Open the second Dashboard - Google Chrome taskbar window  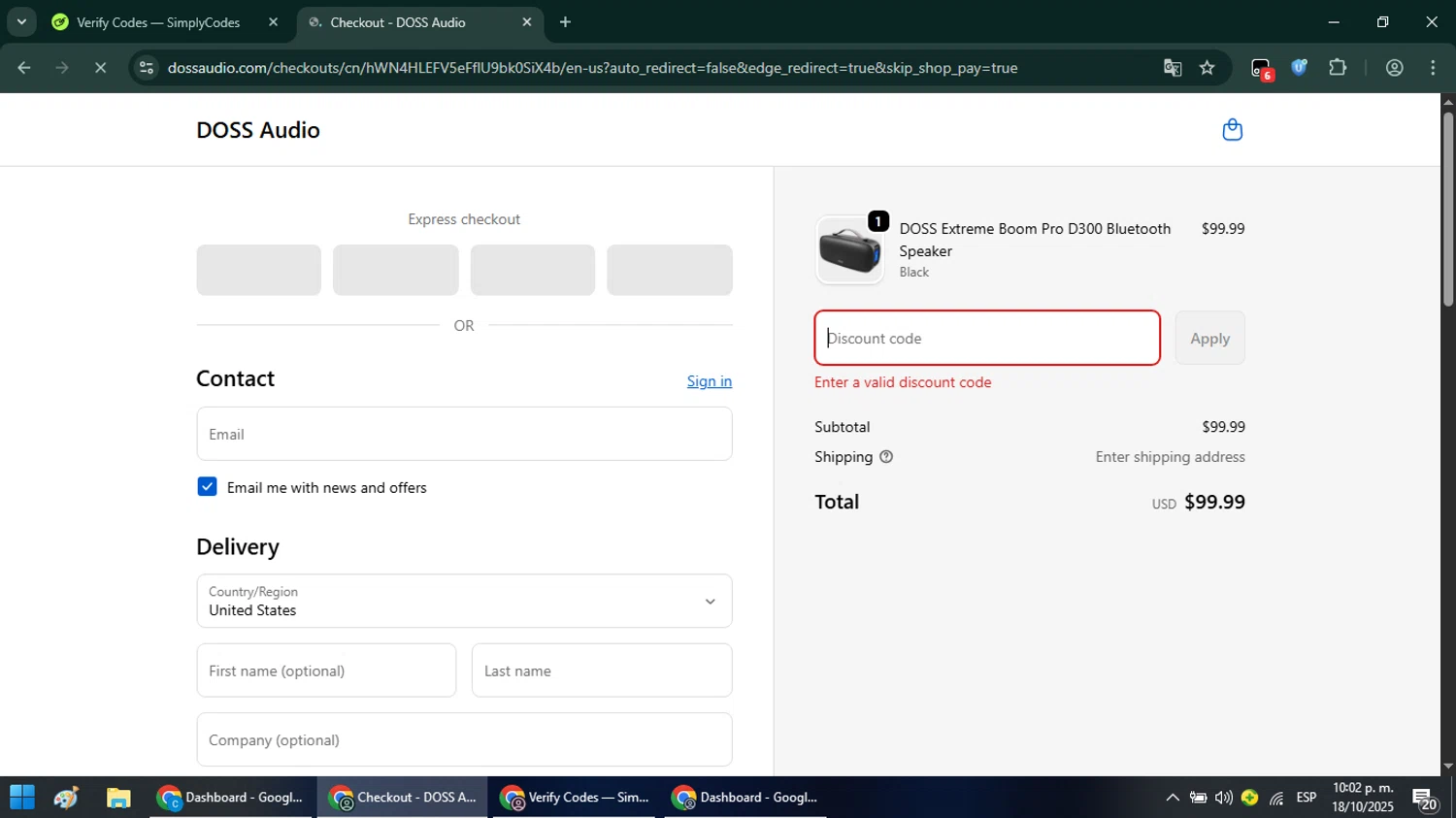(745, 798)
